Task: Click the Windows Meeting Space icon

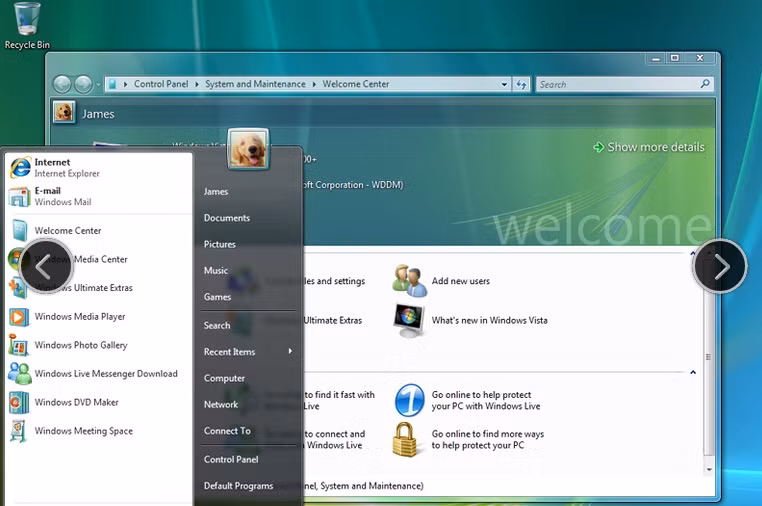Action: pos(18,431)
